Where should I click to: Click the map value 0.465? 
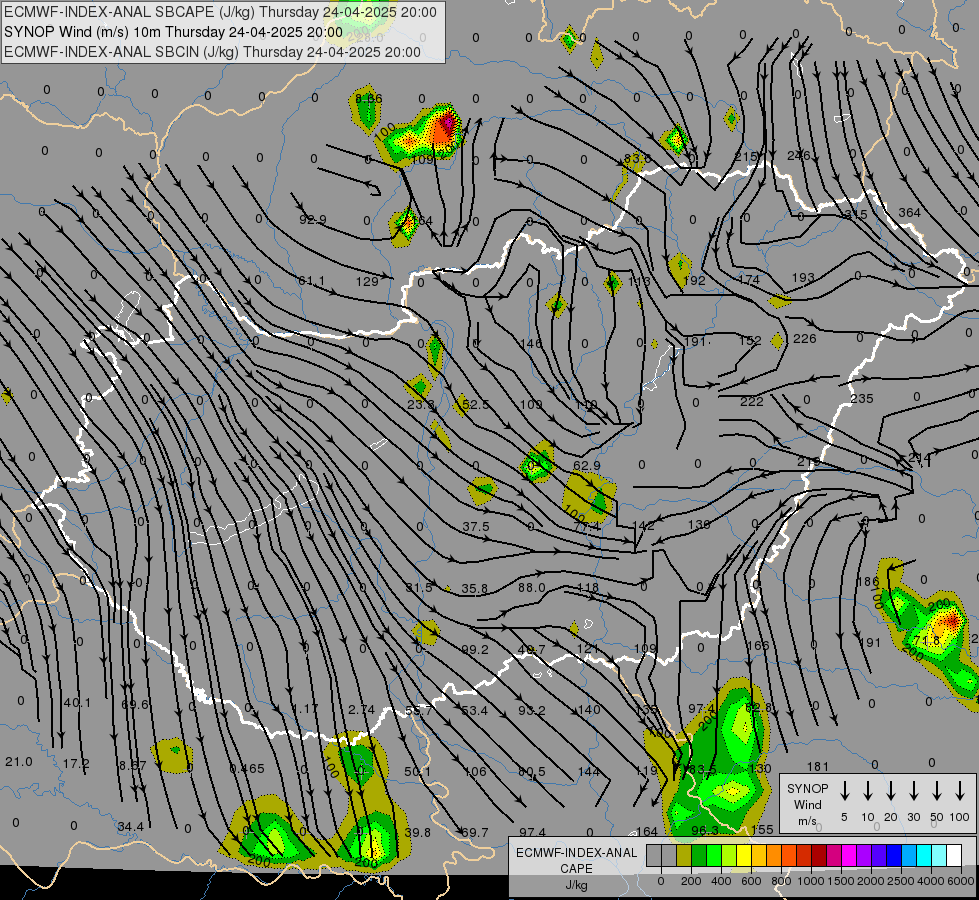pyautogui.click(x=247, y=769)
